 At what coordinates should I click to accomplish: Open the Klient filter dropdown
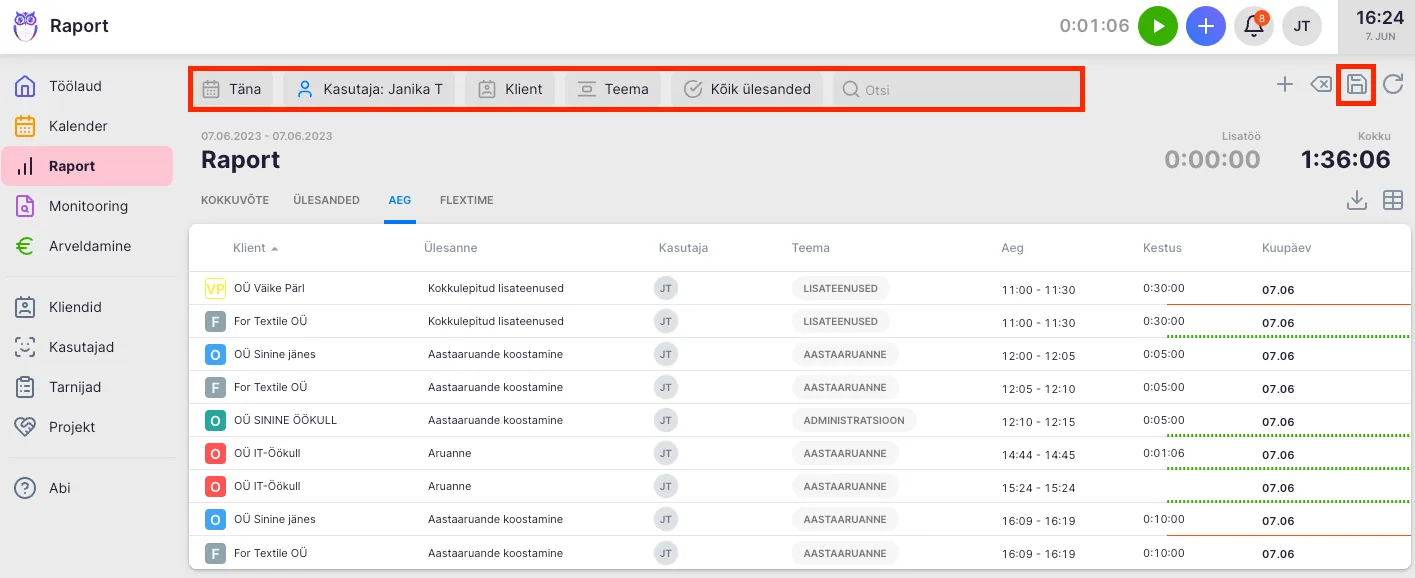(x=510, y=89)
